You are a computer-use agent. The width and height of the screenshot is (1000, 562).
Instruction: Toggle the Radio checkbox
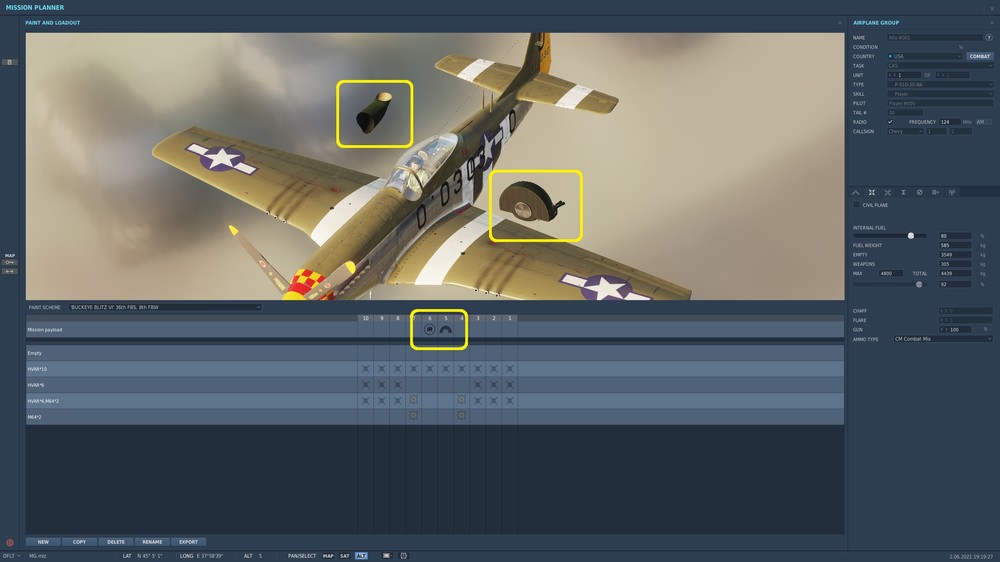click(890, 122)
